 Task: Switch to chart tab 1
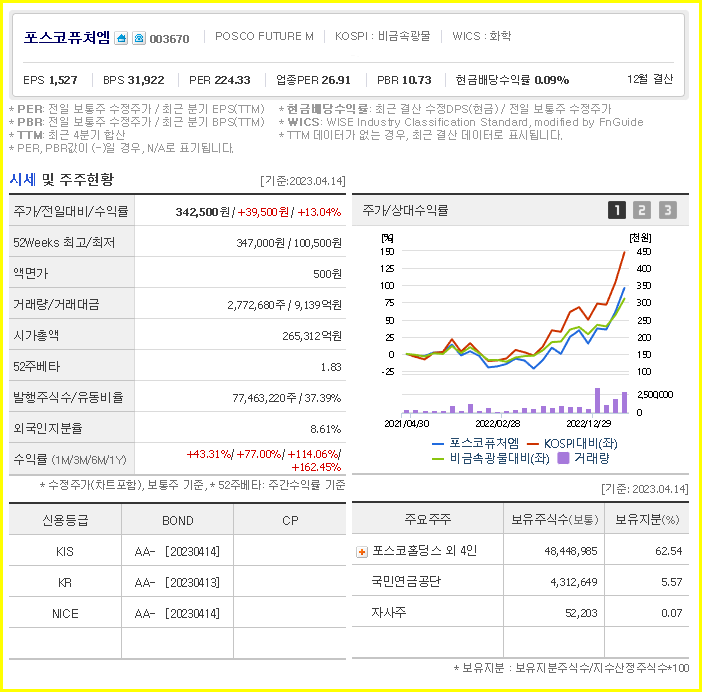pyautogui.click(x=616, y=210)
